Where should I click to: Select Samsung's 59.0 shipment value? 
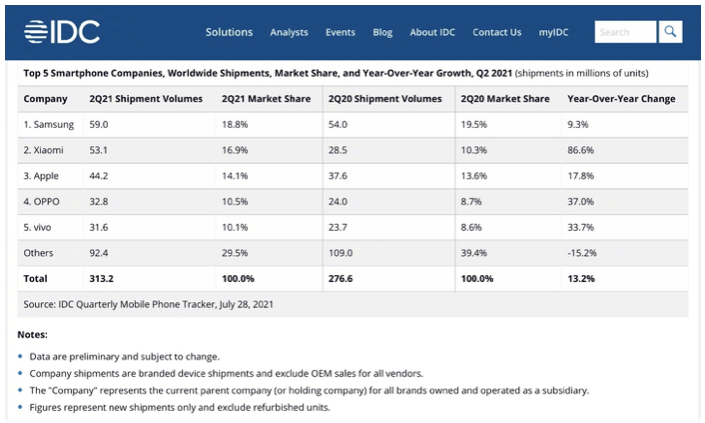pos(98,125)
